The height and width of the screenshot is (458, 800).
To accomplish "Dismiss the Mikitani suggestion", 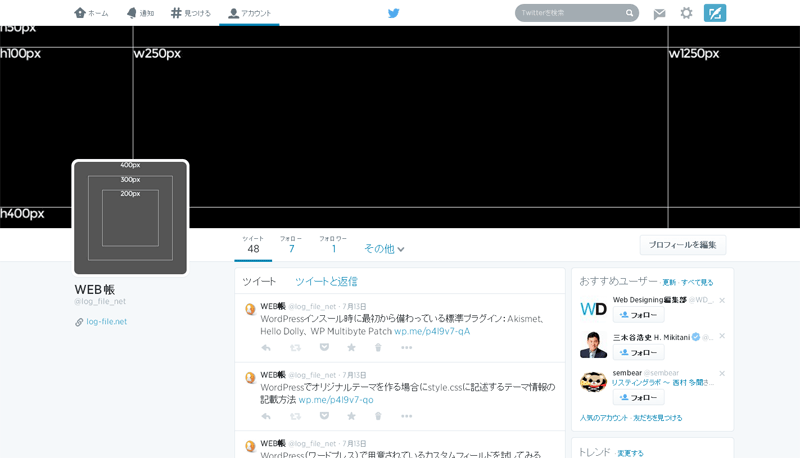I will coord(722,336).
